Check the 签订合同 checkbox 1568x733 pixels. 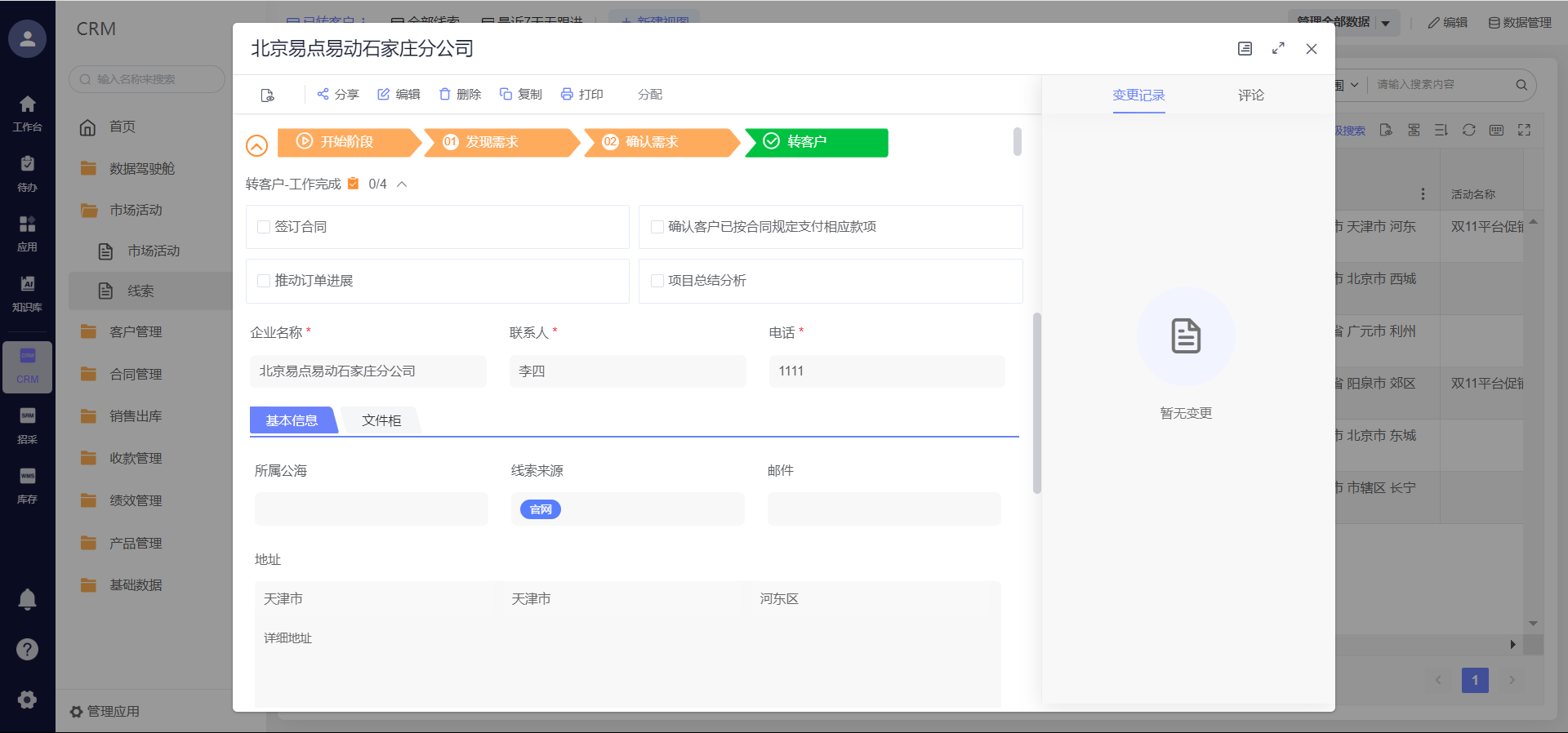(264, 227)
